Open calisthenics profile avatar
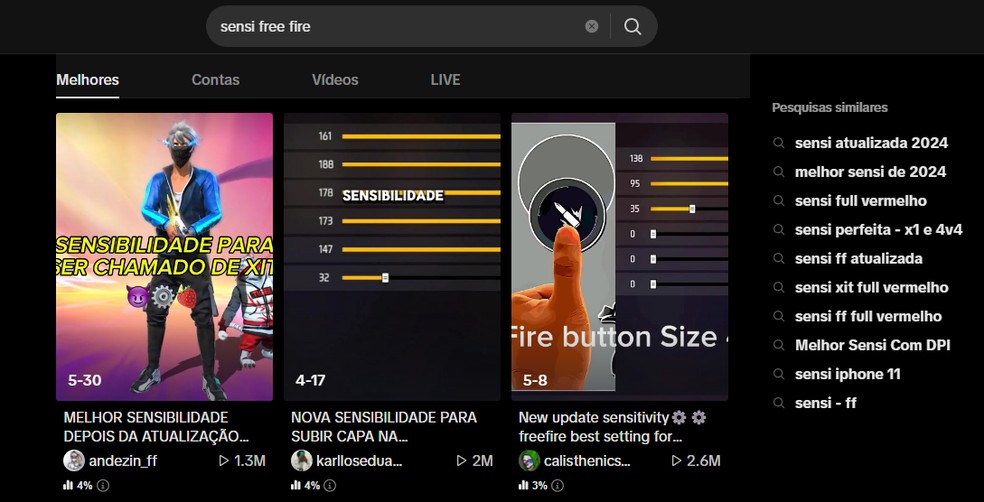This screenshot has width=984, height=502. click(x=529, y=461)
